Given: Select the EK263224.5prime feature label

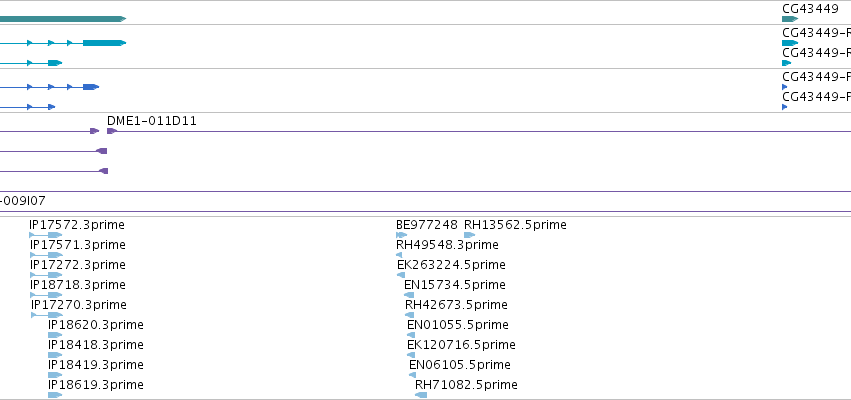Looking at the screenshot, I should 451,265.
